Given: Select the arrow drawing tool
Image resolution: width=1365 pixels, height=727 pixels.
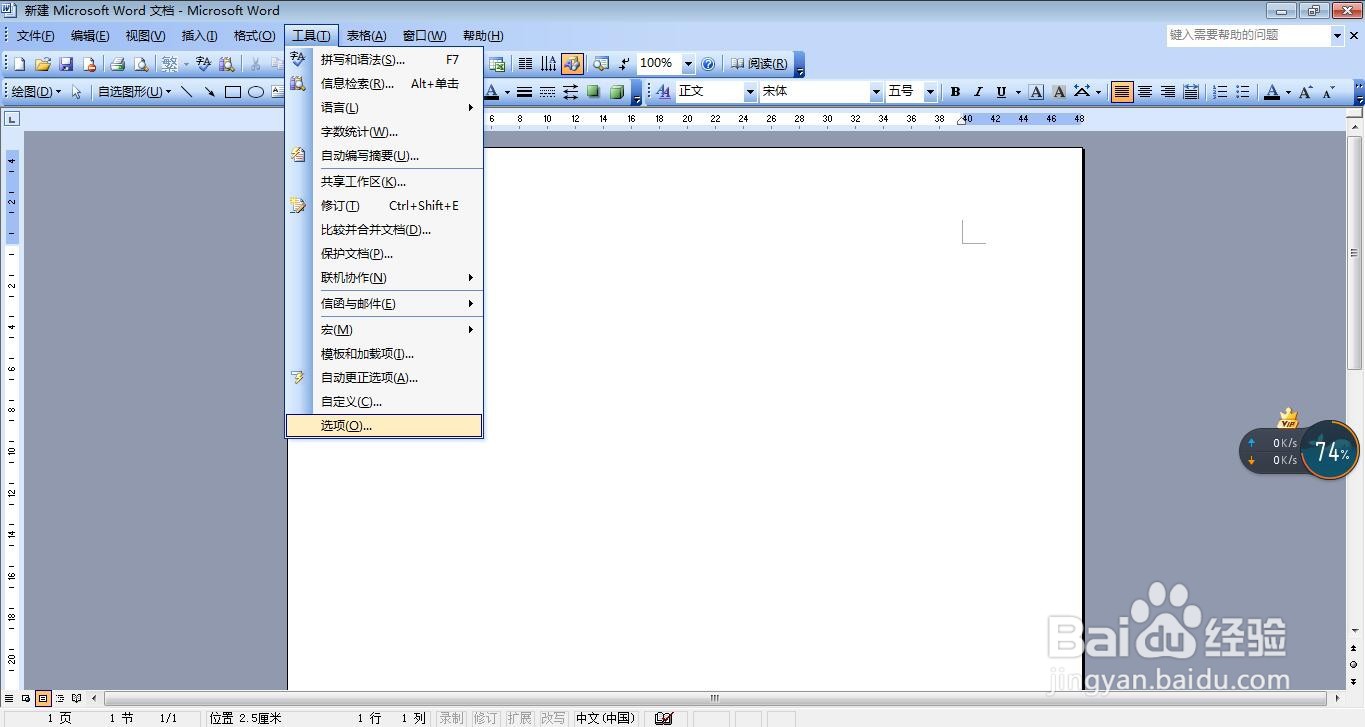Looking at the screenshot, I should click(210, 92).
